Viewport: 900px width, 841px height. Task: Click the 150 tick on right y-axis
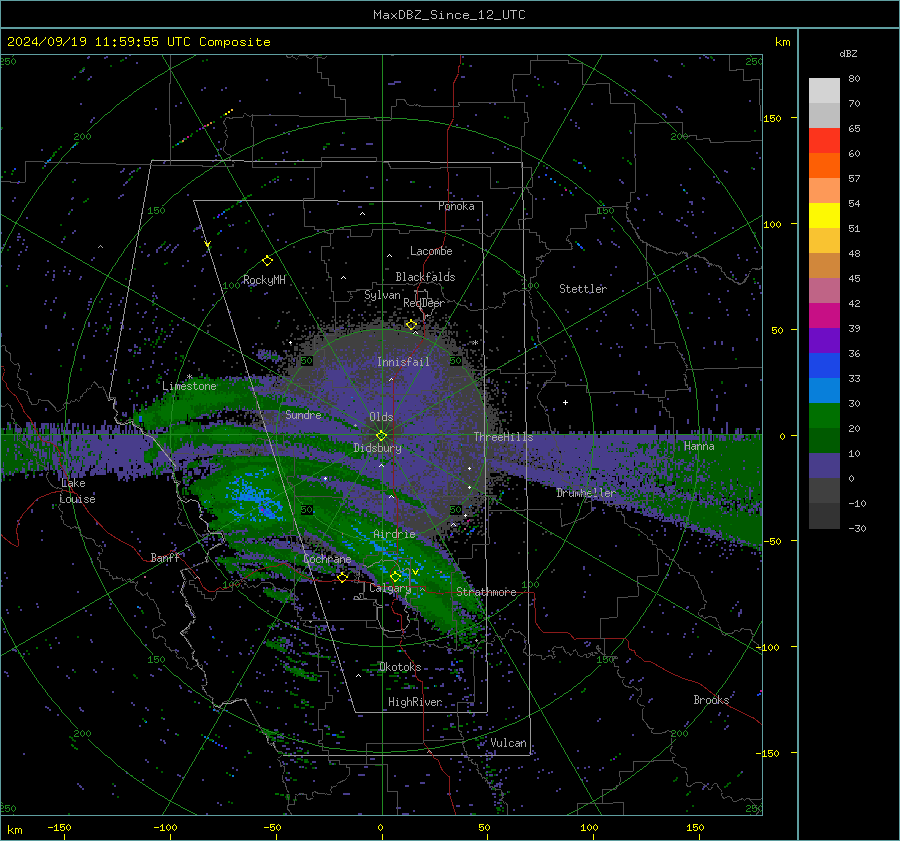(773, 118)
